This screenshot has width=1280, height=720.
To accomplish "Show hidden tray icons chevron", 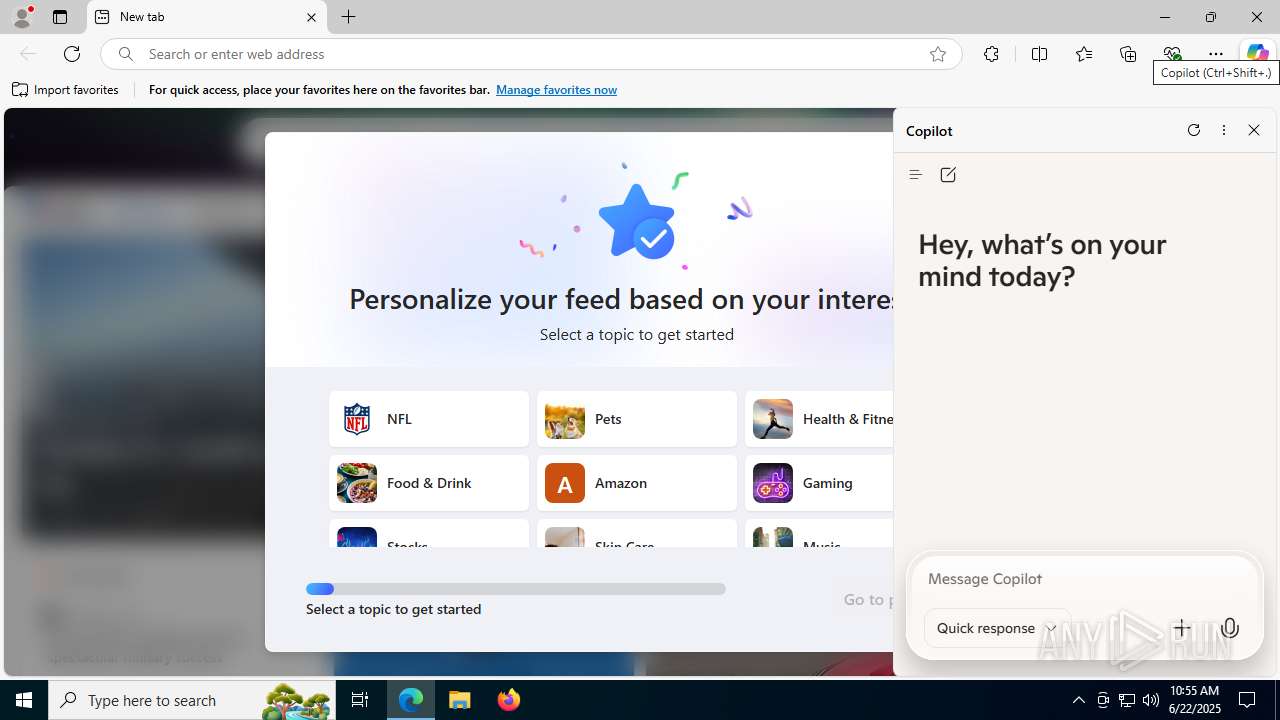I will [x=1078, y=700].
